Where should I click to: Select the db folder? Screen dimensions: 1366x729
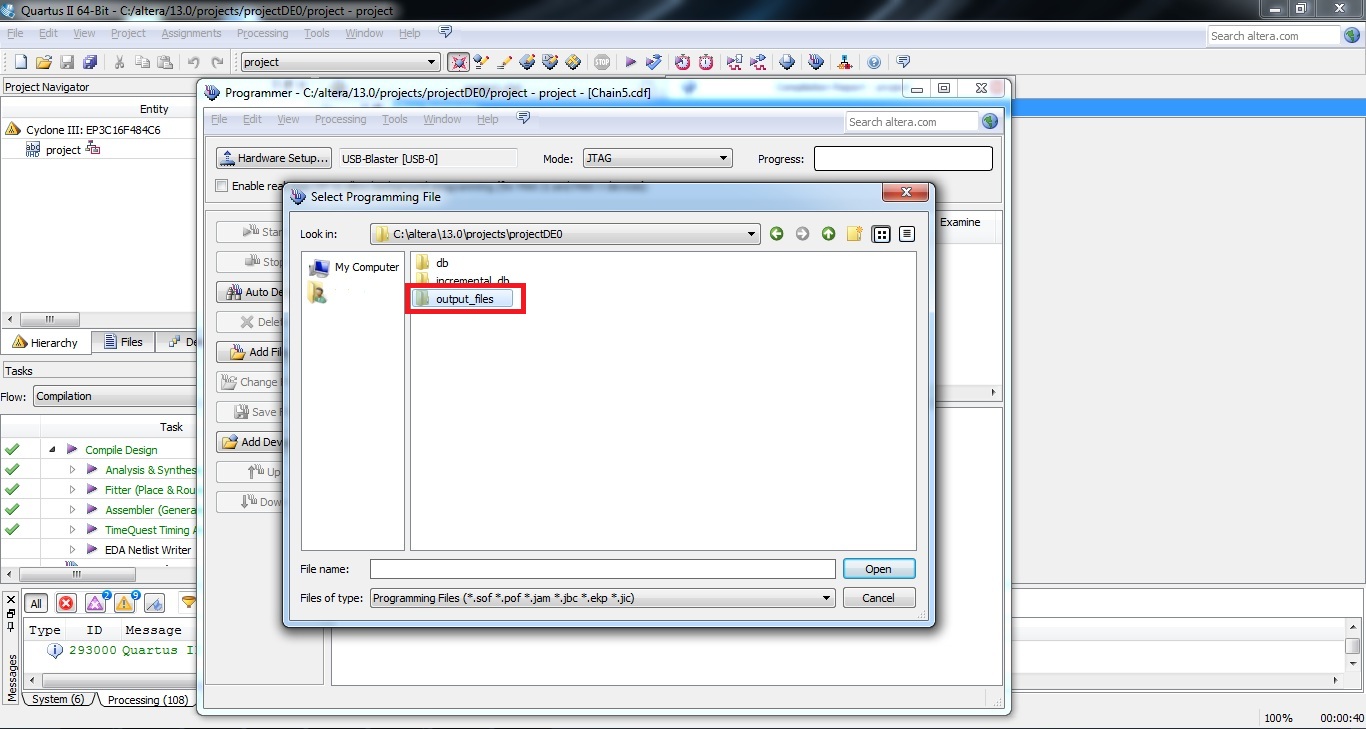click(433, 263)
